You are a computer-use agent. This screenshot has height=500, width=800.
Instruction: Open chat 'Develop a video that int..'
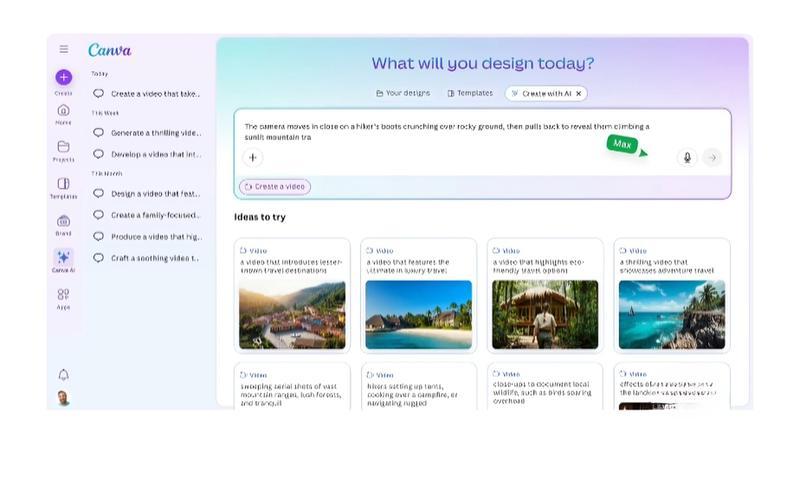(x=147, y=154)
